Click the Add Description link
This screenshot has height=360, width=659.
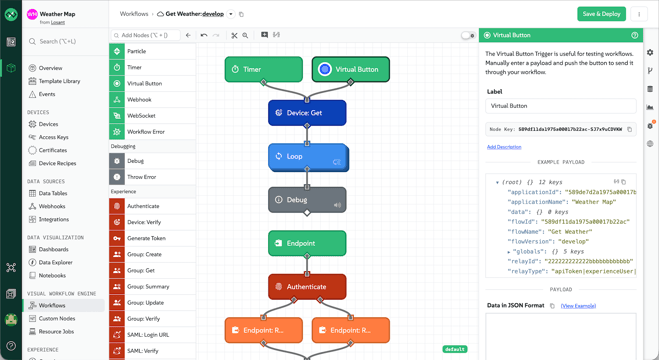[504, 147]
